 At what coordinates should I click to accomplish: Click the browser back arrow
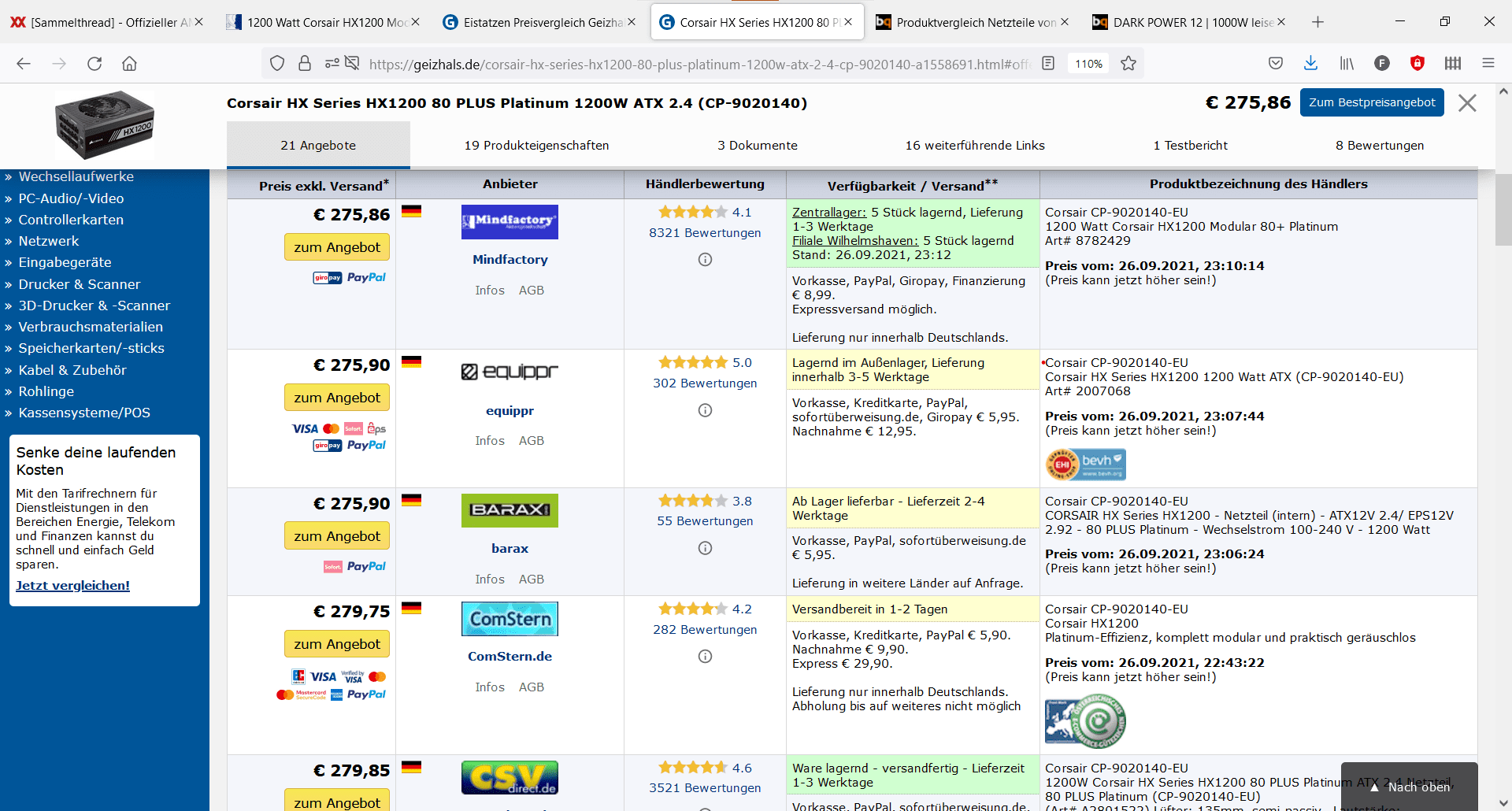click(x=24, y=64)
